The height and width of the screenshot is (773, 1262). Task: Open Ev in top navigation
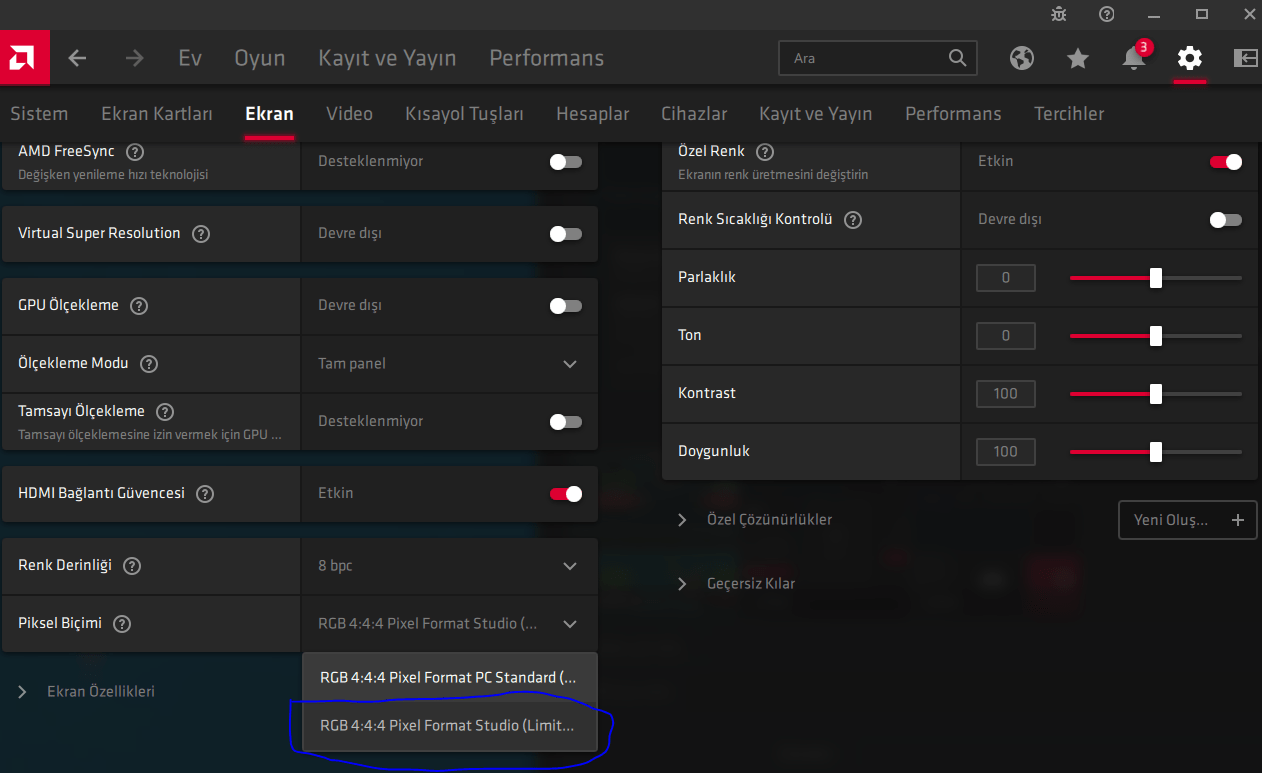click(190, 58)
